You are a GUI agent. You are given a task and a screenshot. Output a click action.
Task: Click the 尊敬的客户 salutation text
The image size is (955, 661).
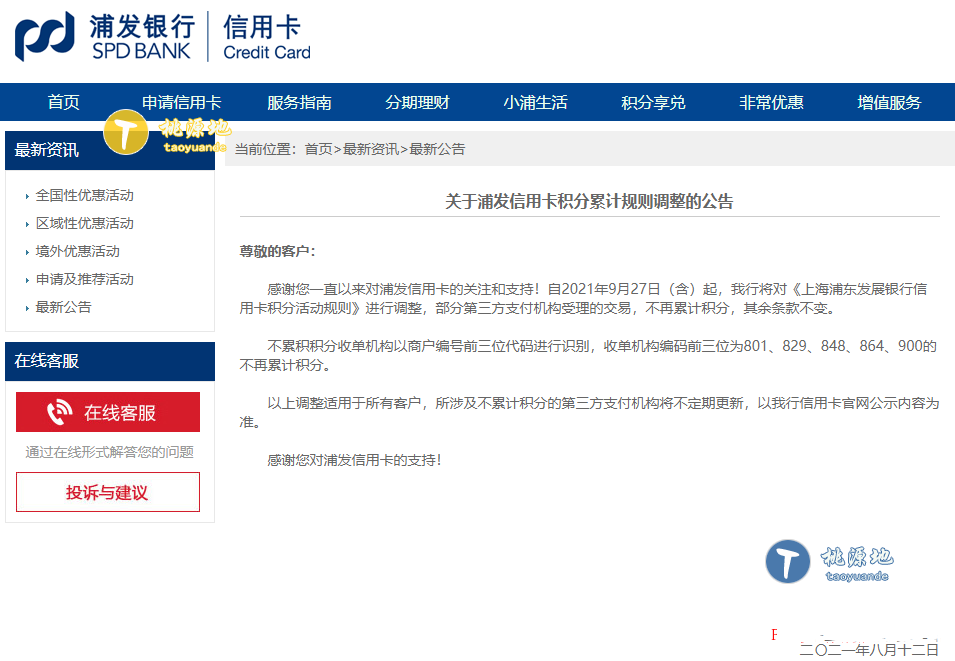point(278,252)
